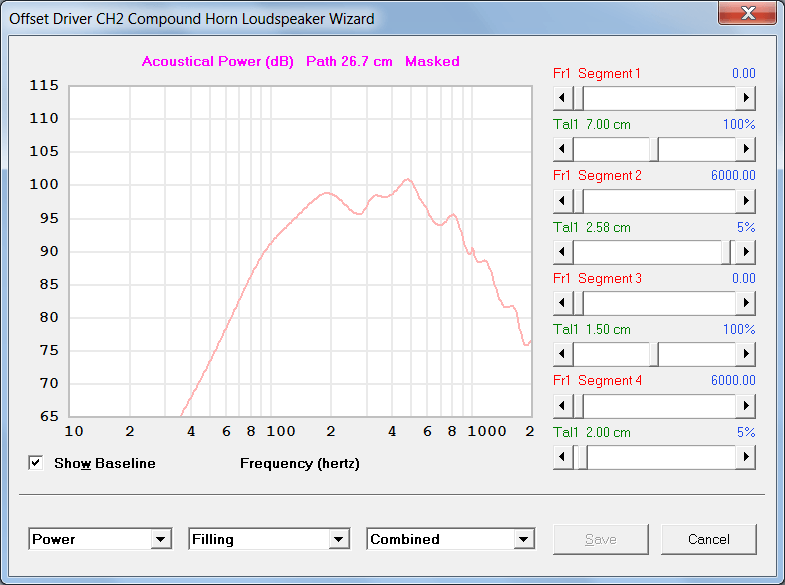Open the Filling dropdown

[339, 539]
